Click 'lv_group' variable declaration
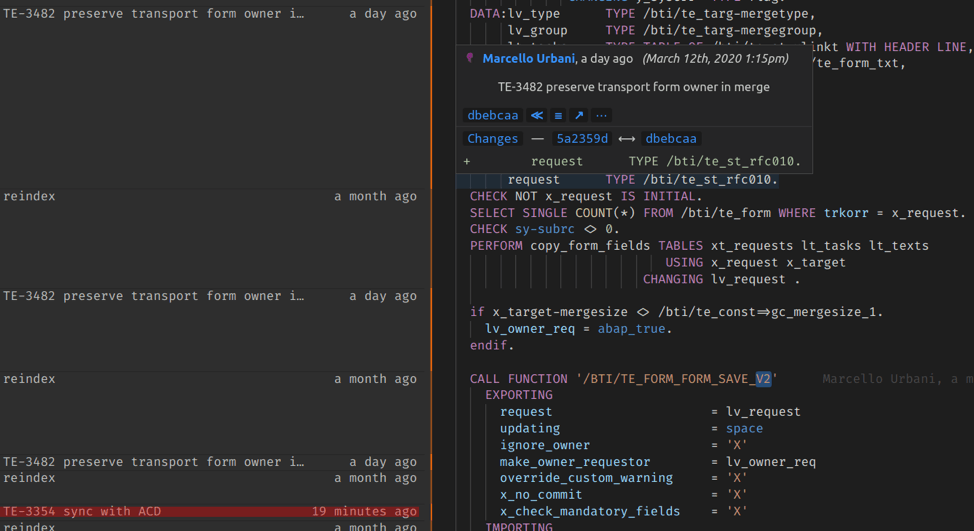Screen dimensions: 974x531 tap(537, 30)
